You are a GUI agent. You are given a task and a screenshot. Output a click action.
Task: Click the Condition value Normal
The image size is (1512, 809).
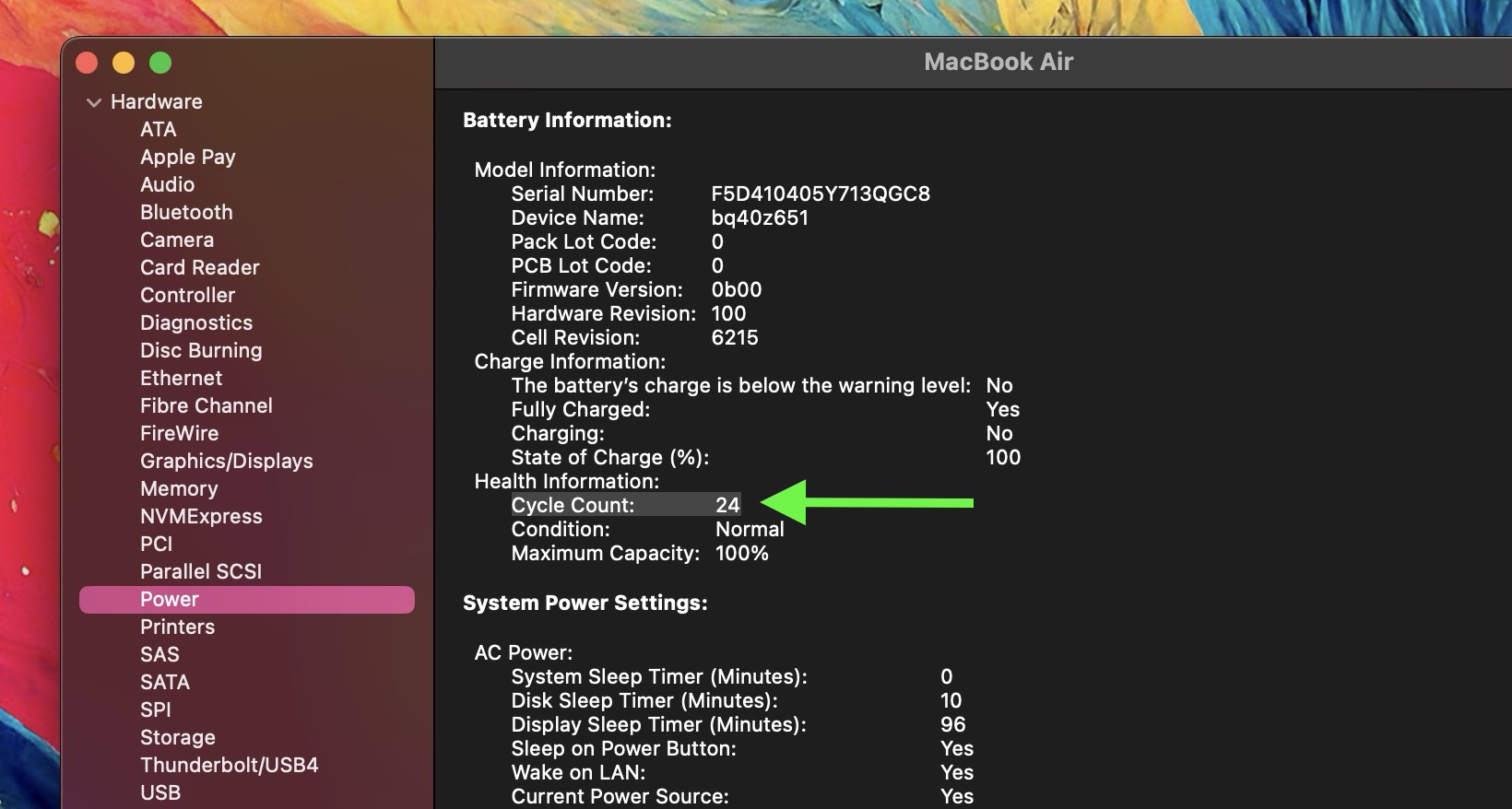click(750, 529)
